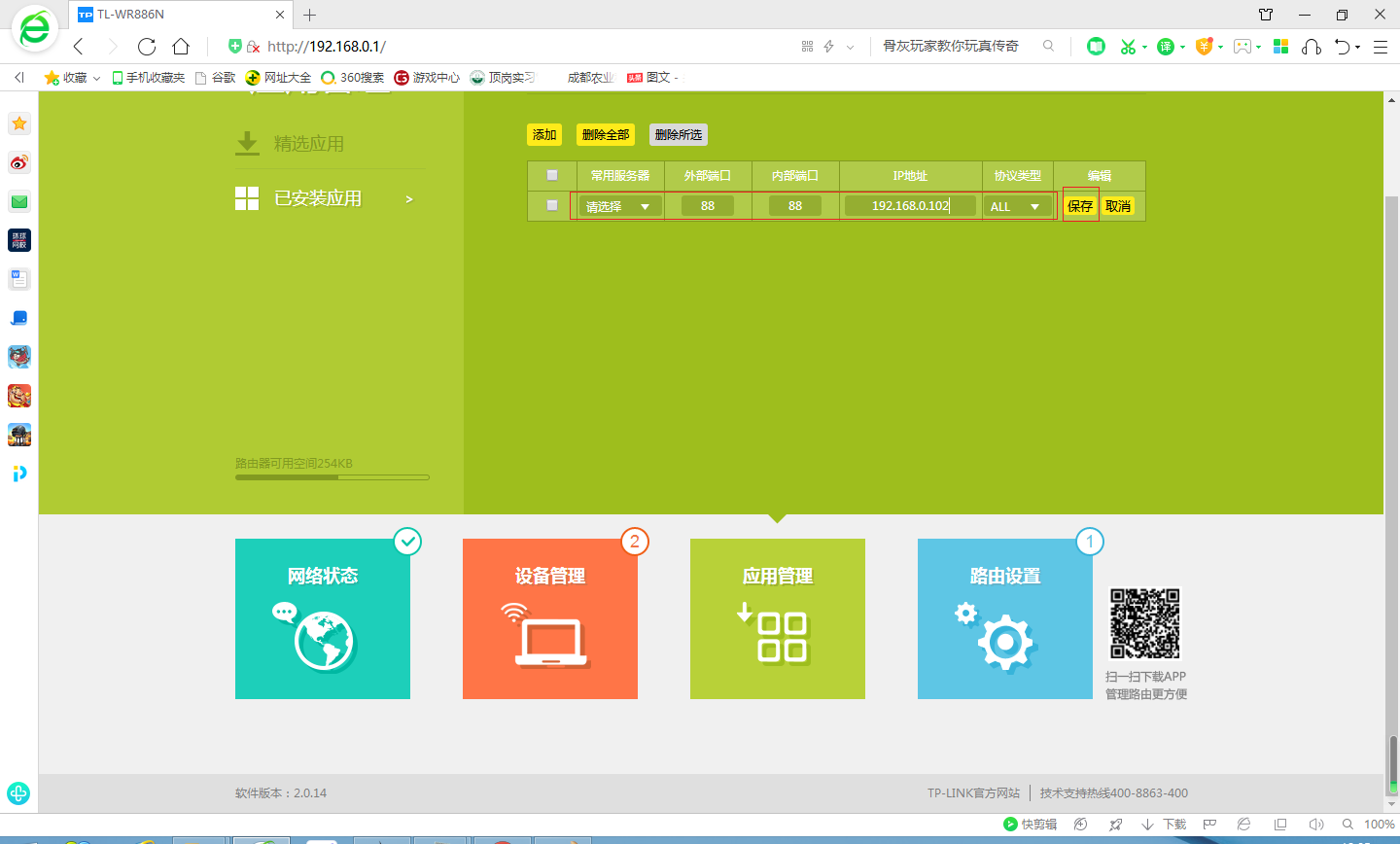Click the external port field with 88
Image resolution: width=1400 pixels, height=844 pixels.
point(708,205)
